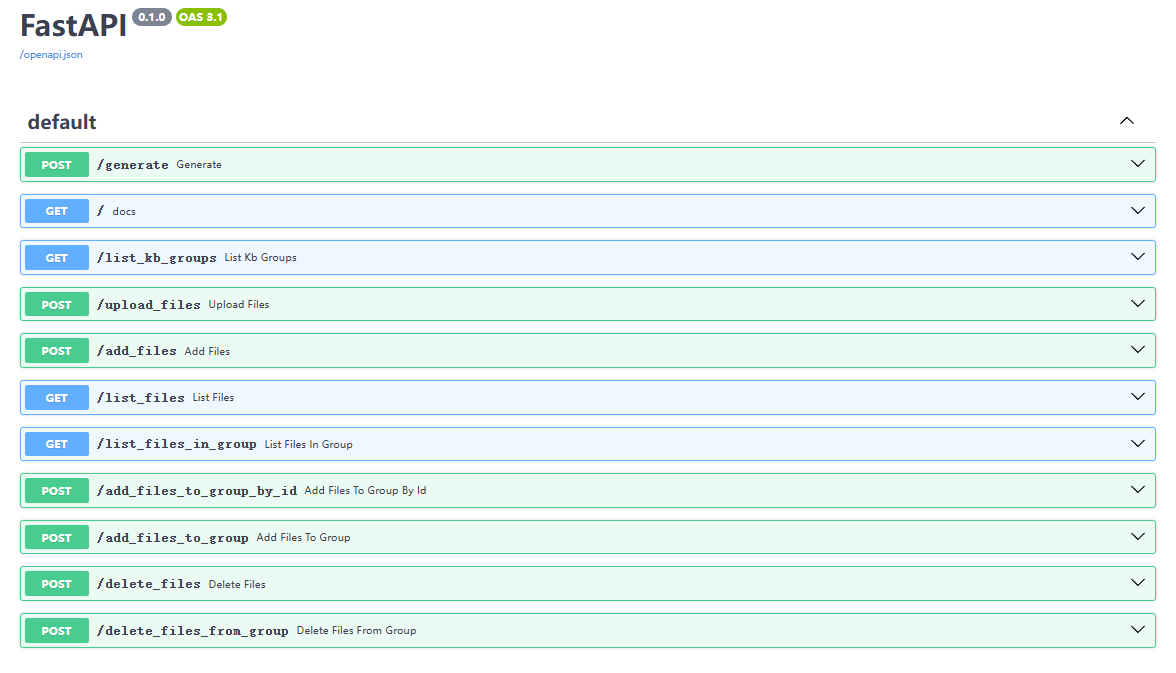The image size is (1176, 673).
Task: Click the GET badge for /list_files
Action: [57, 398]
